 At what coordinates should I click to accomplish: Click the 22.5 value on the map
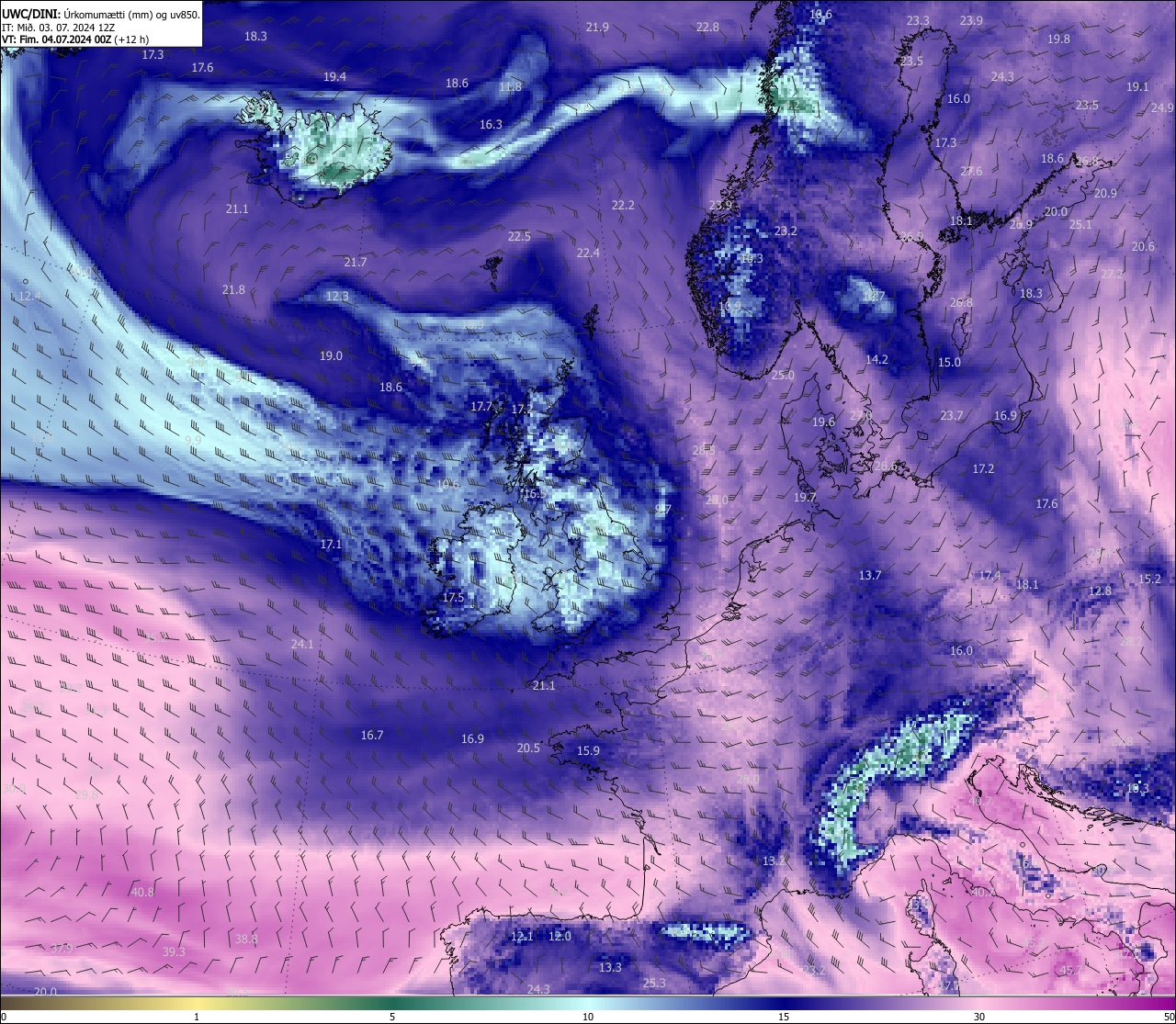(x=519, y=237)
